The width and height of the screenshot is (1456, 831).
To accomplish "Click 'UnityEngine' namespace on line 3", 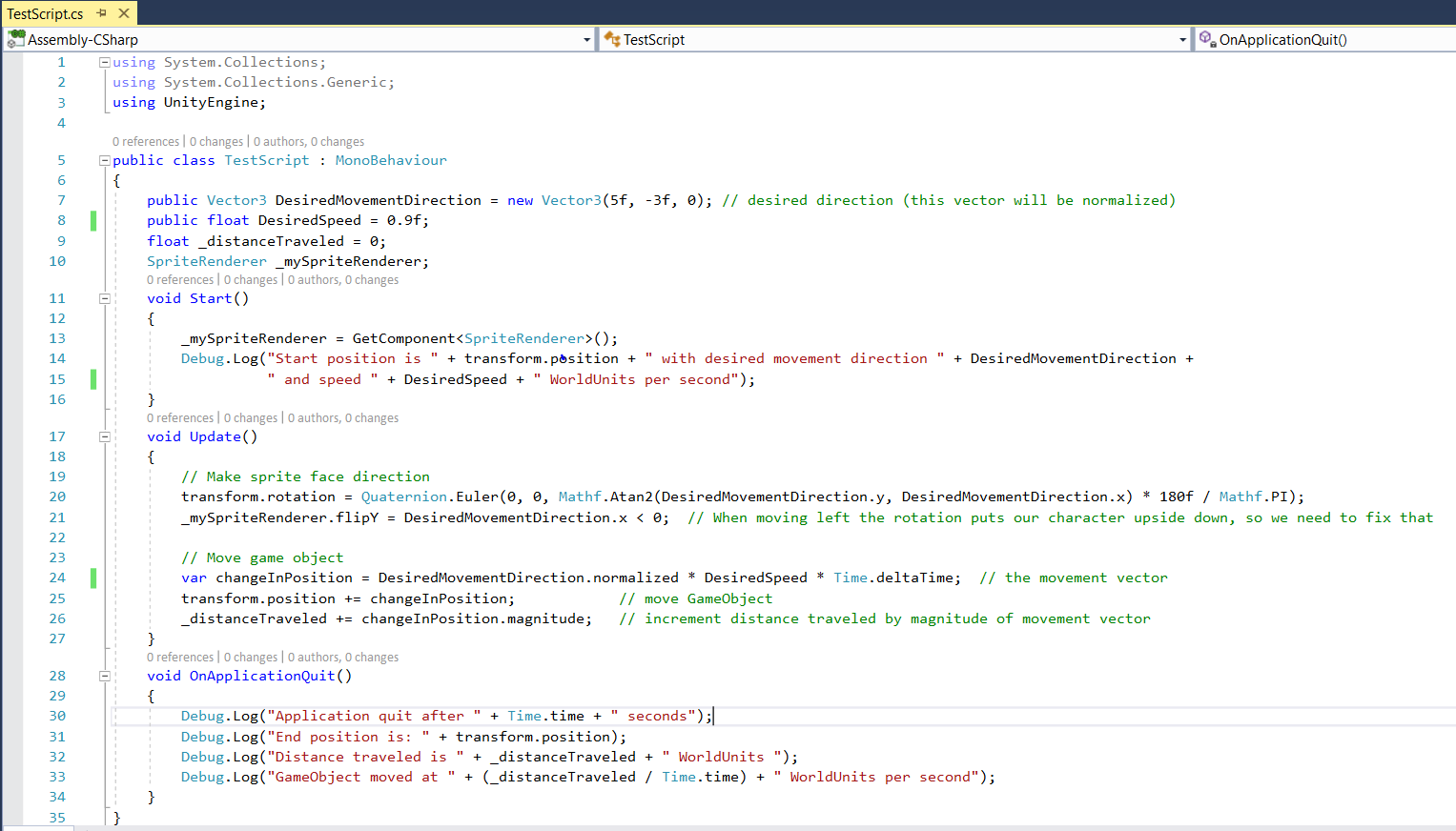I will (x=211, y=102).
